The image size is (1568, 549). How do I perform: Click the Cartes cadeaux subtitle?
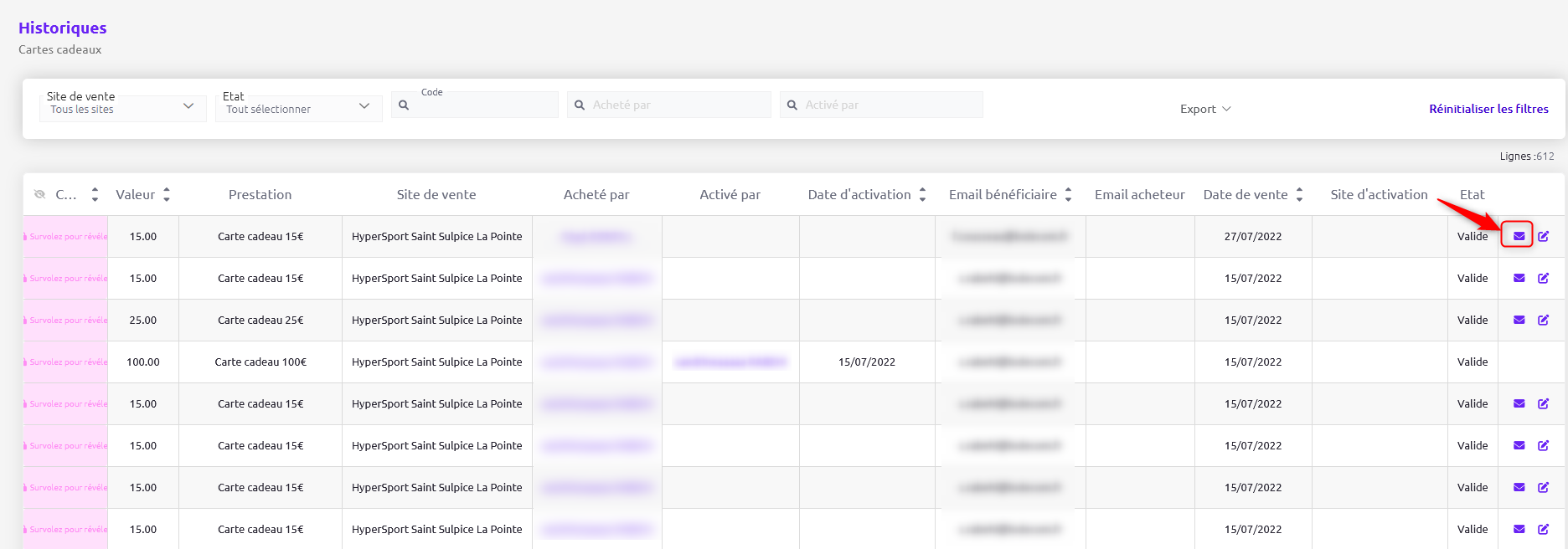60,49
